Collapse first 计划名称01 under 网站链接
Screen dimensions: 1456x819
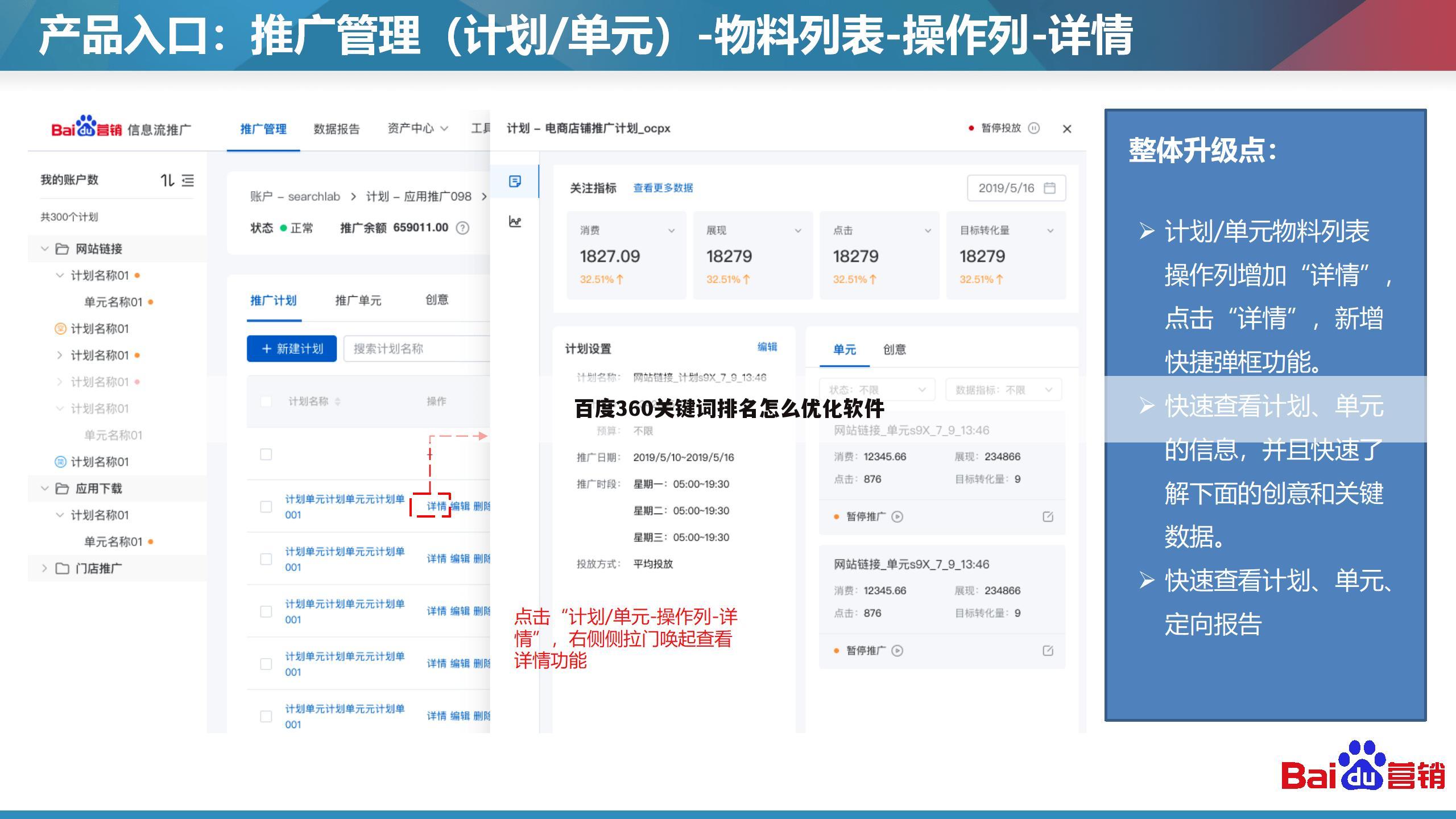click(x=60, y=276)
